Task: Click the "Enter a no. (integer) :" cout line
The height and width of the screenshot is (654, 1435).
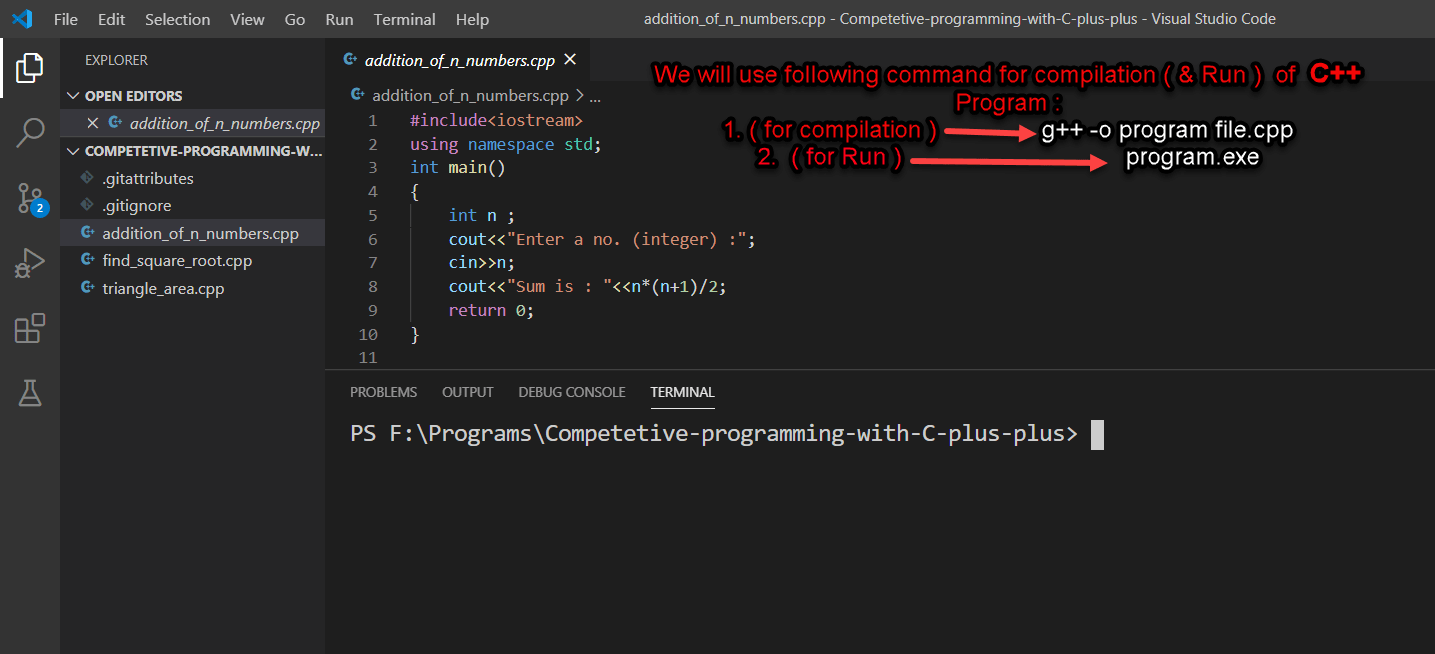Action: coord(602,239)
